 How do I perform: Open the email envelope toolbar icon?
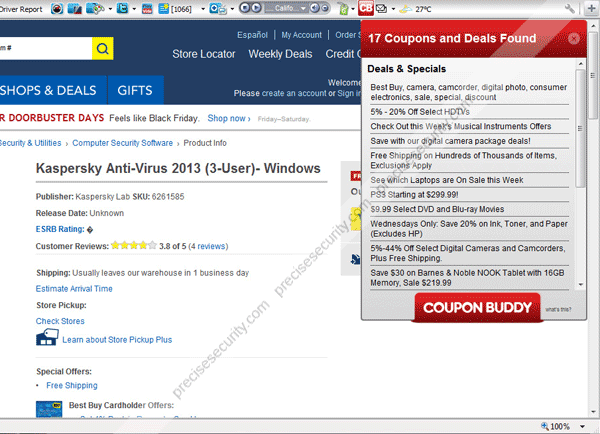tap(382, 8)
